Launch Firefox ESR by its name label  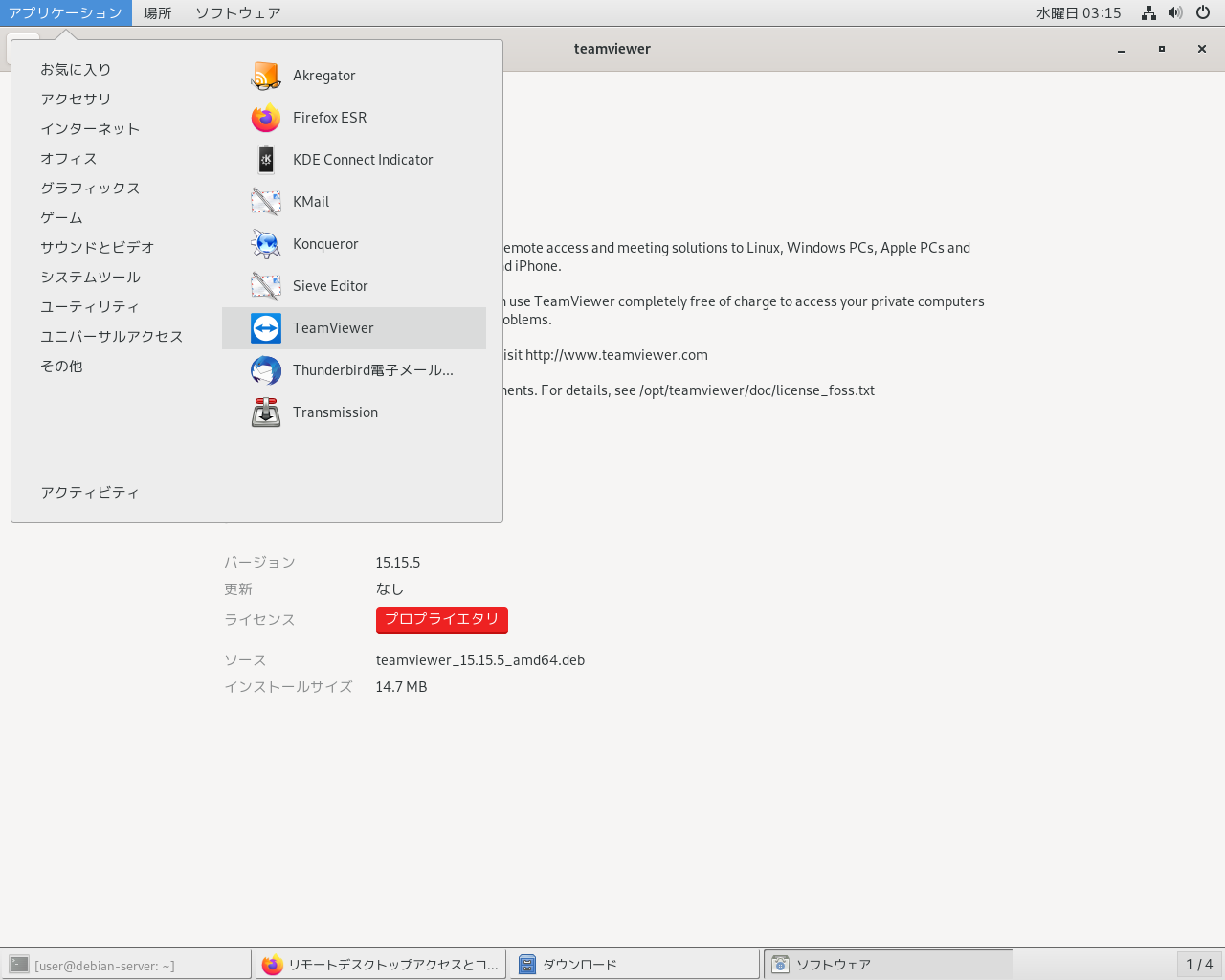pos(330,118)
